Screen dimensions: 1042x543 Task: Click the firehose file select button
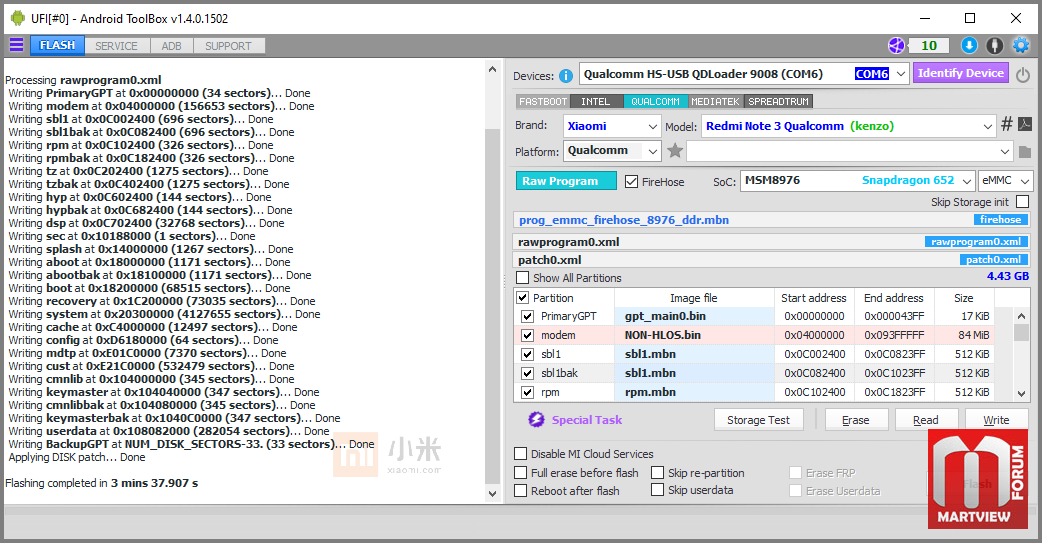click(1001, 219)
